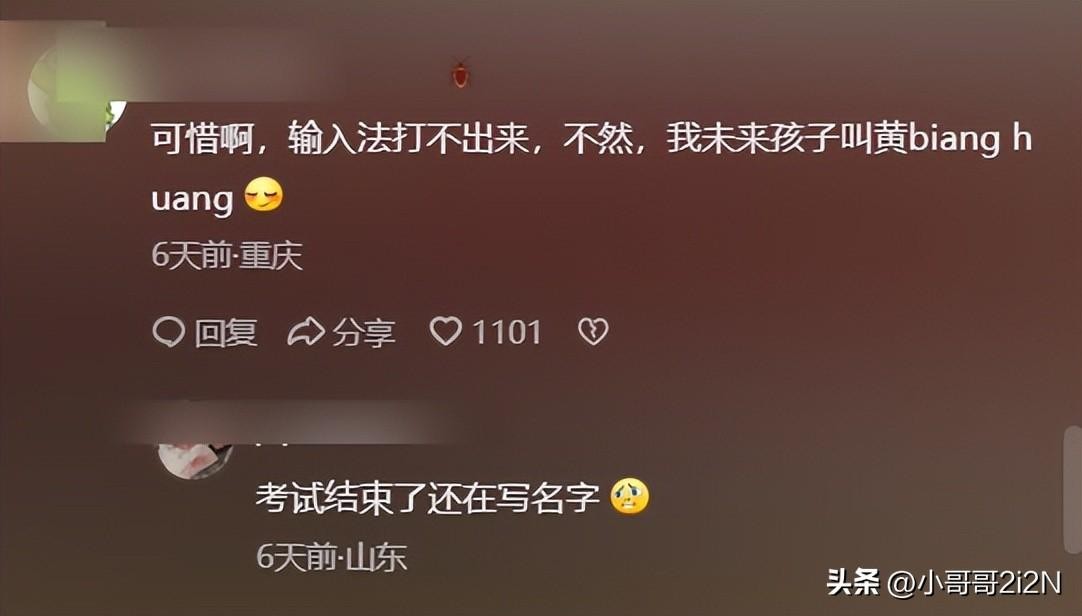Dislike comment with broken heart icon
This screenshot has height=616, width=1082.
click(x=593, y=332)
